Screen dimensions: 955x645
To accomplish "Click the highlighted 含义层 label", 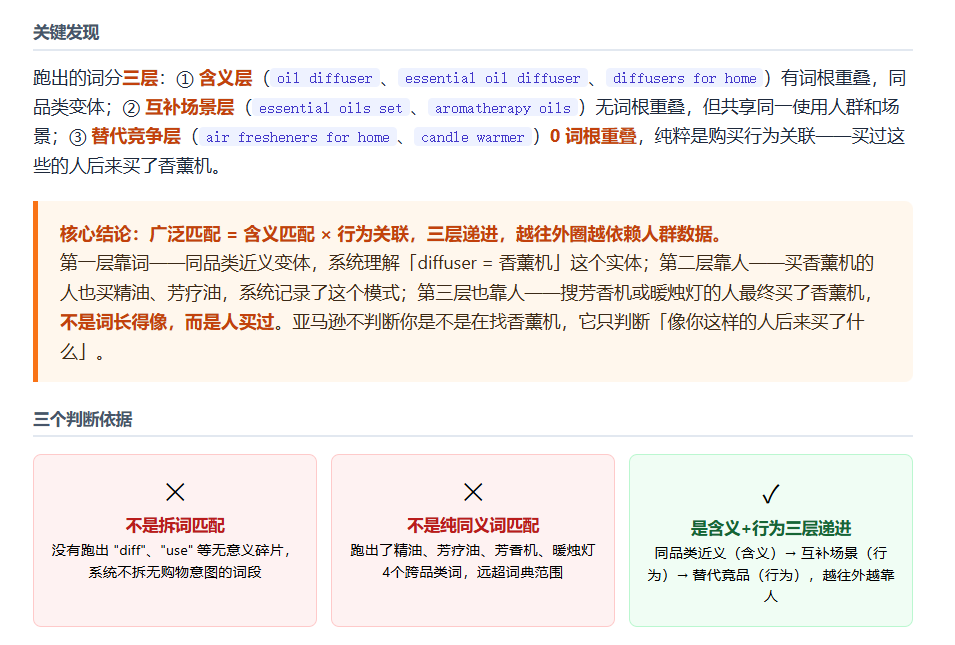I will (x=225, y=78).
